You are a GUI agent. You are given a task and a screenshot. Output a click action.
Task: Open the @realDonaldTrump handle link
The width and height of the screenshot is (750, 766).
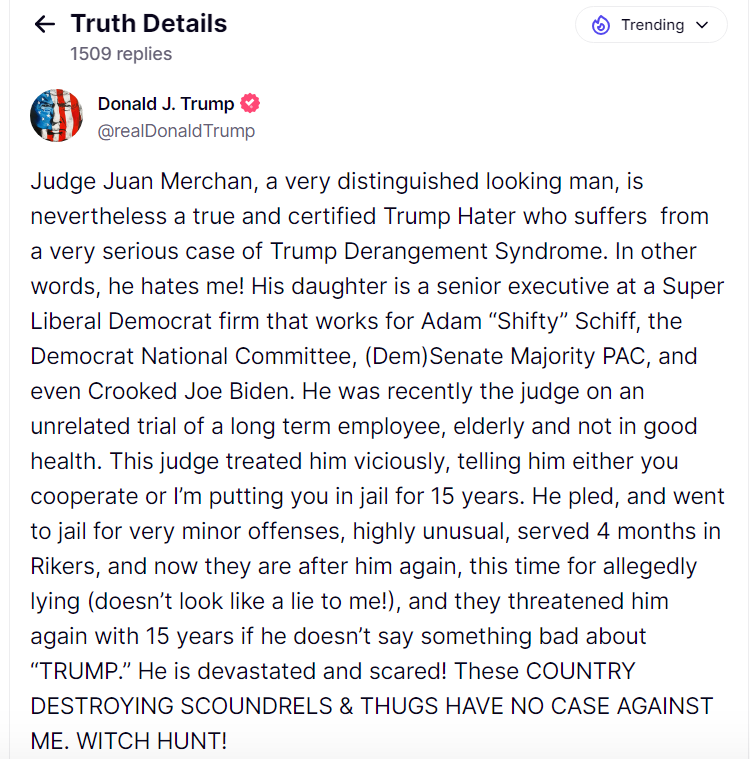click(x=176, y=131)
